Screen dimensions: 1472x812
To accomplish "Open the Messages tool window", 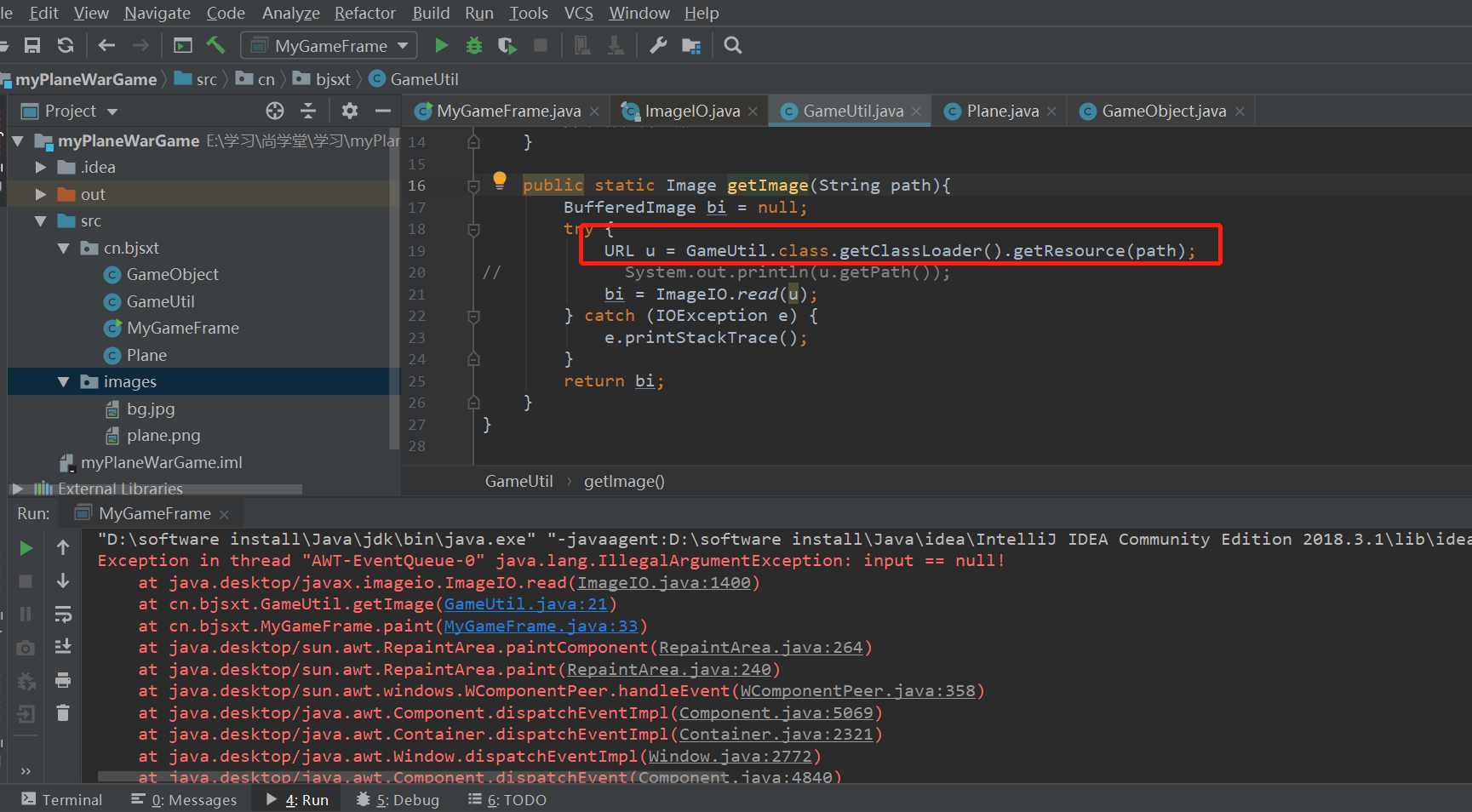I will pyautogui.click(x=184, y=800).
